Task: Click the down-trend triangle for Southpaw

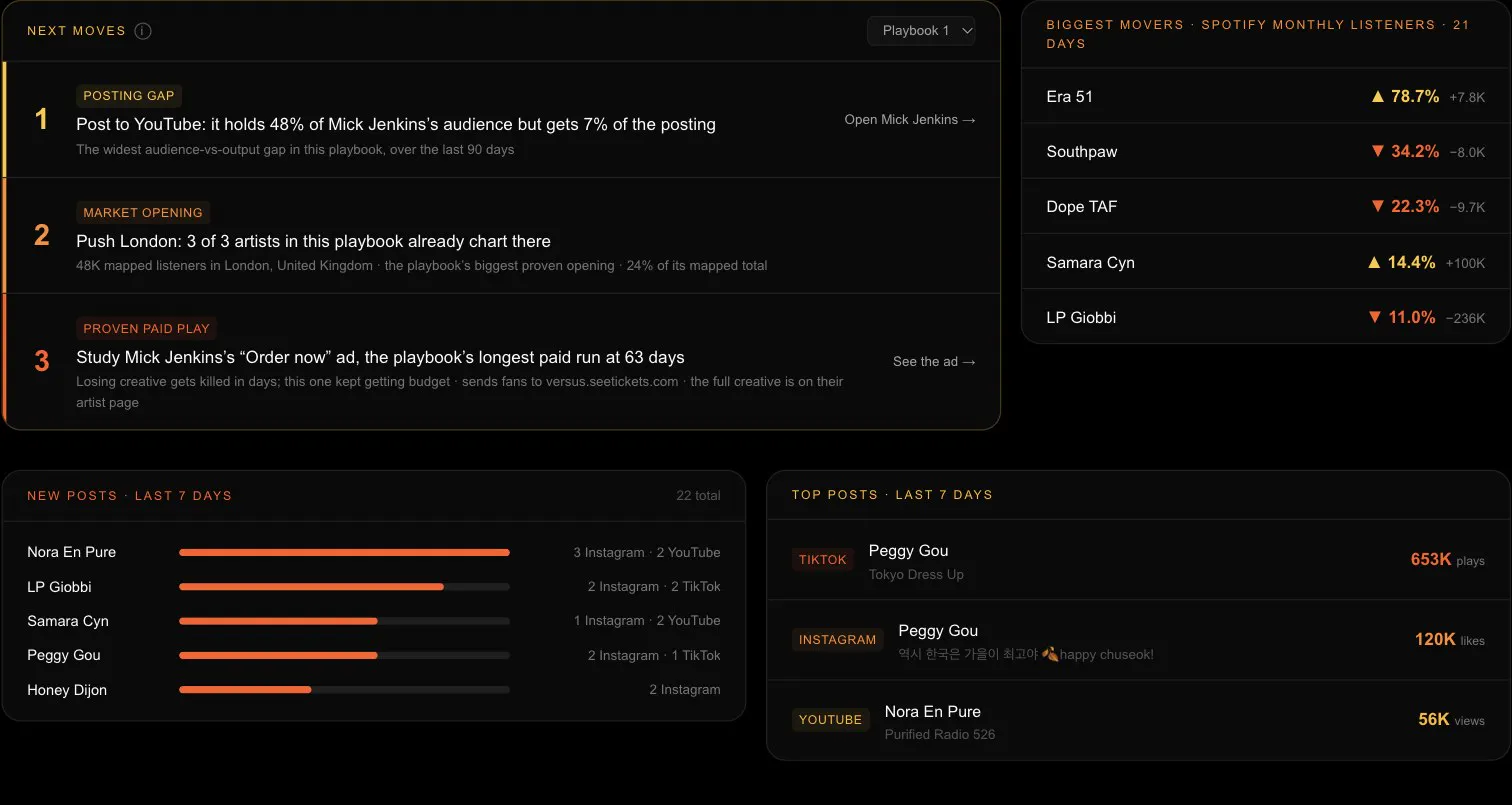Action: pyautogui.click(x=1378, y=152)
